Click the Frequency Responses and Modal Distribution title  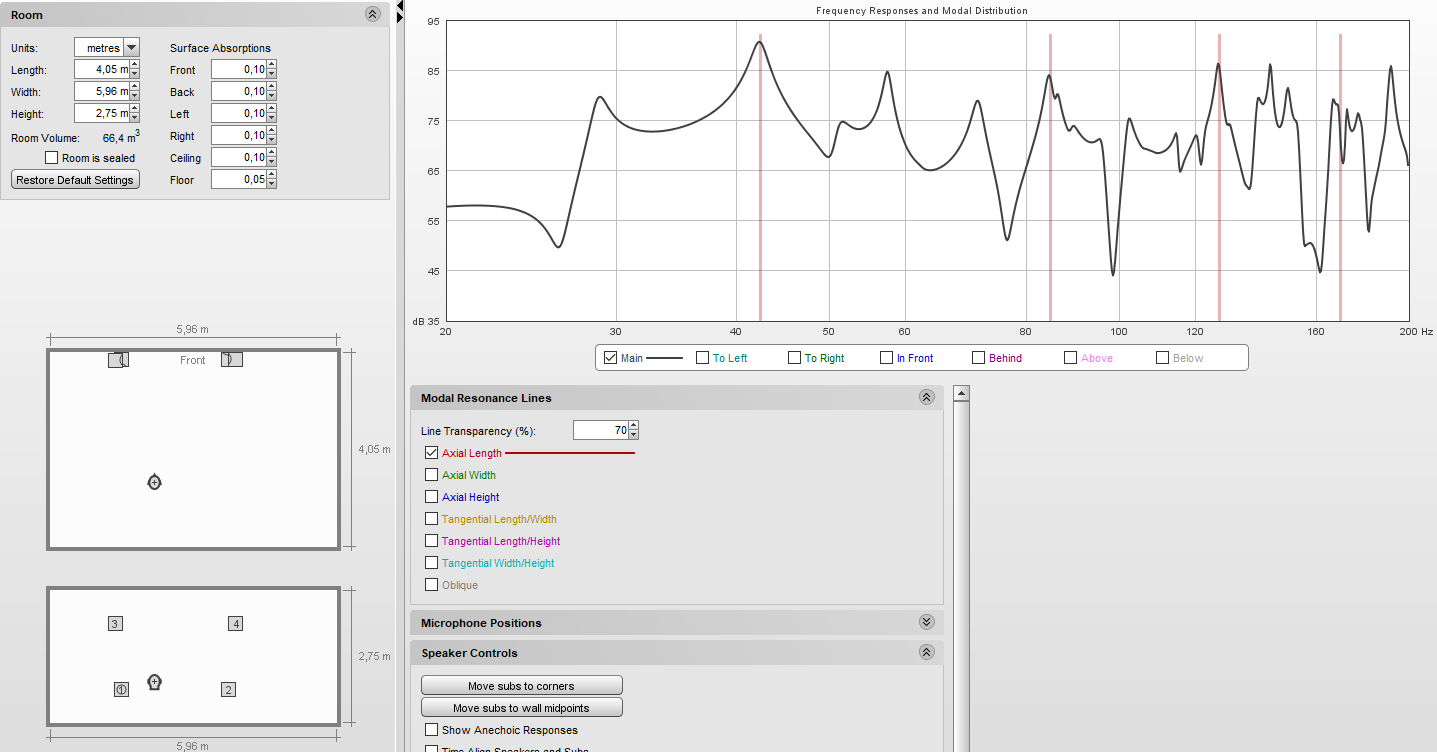[921, 10]
